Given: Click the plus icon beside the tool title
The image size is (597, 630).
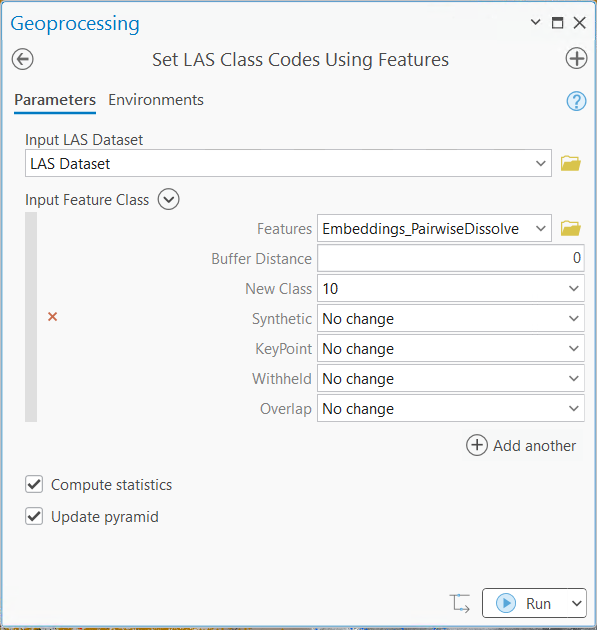Looking at the screenshot, I should point(577,59).
